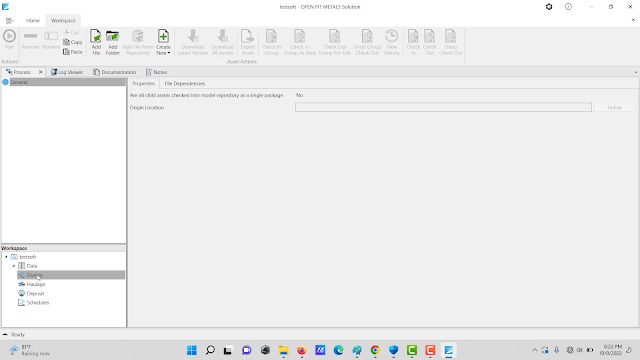Image resolution: width=640 pixels, height=360 pixels.
Task: Open the settings gear in title bar
Action: coord(549,7)
